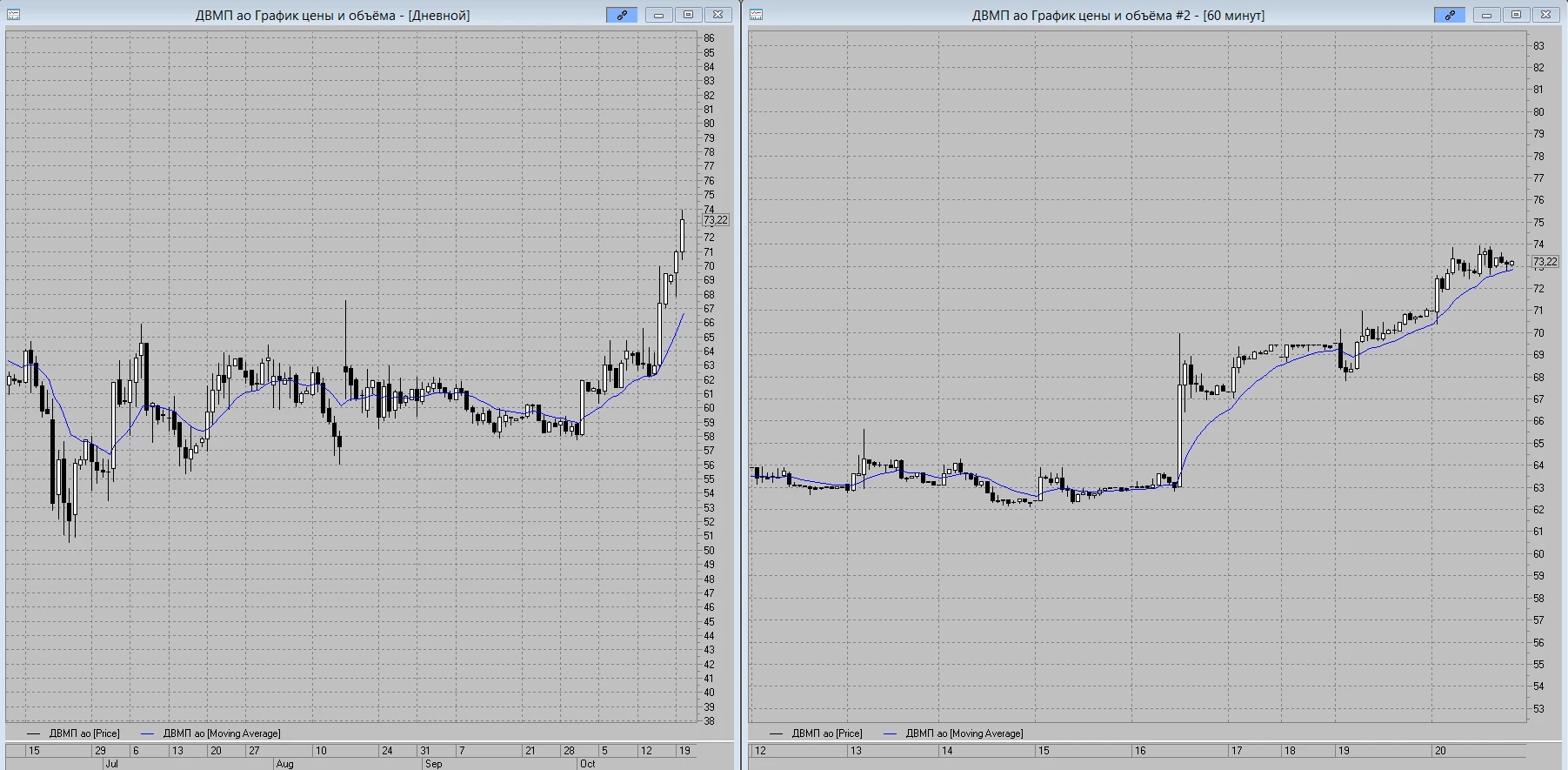The image size is (1568, 770).
Task: Click date label '20' on the 60-minute chart time axis
Action: tap(1440, 751)
